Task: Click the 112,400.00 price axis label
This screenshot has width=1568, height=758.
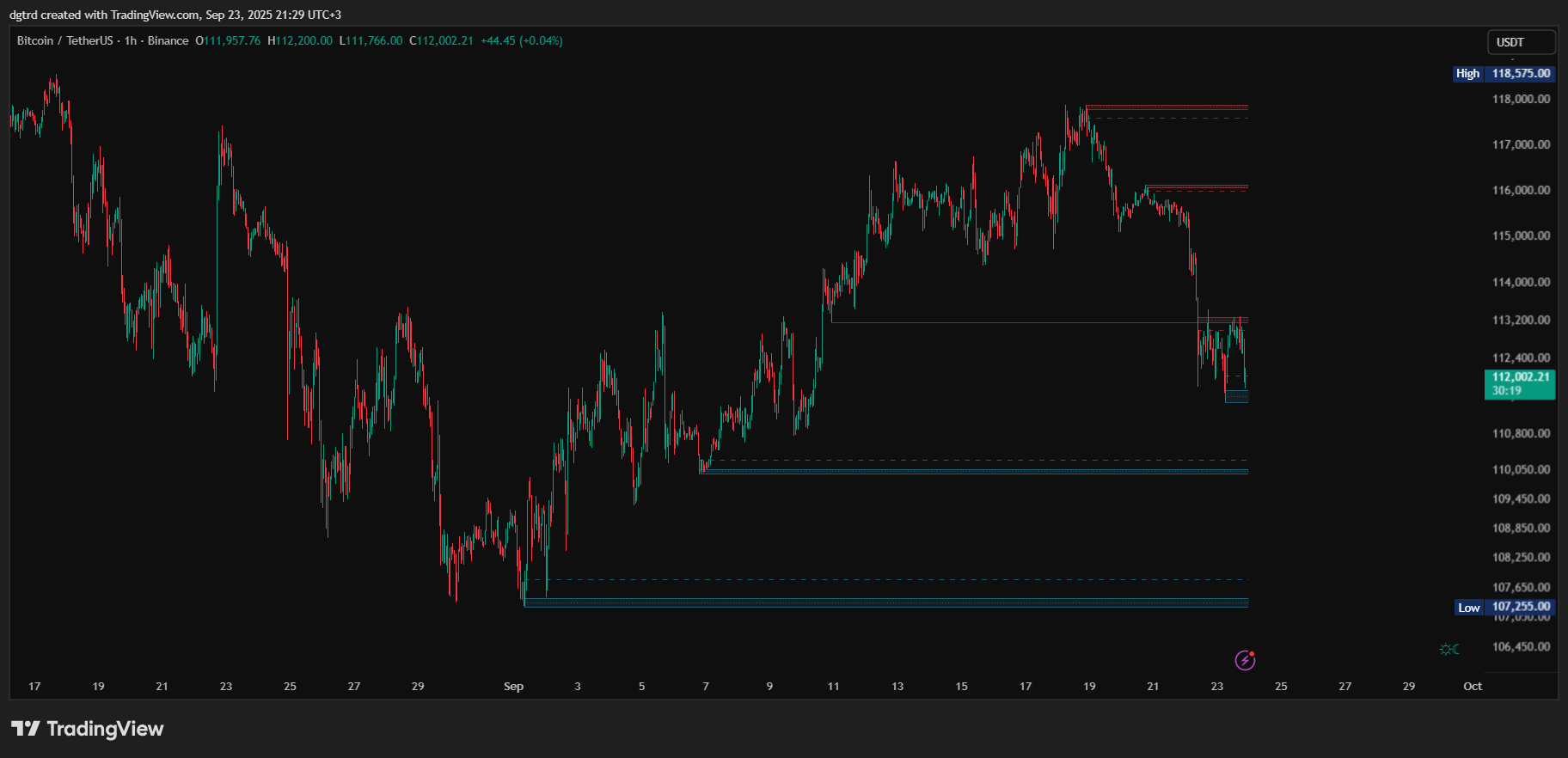Action: click(1521, 358)
